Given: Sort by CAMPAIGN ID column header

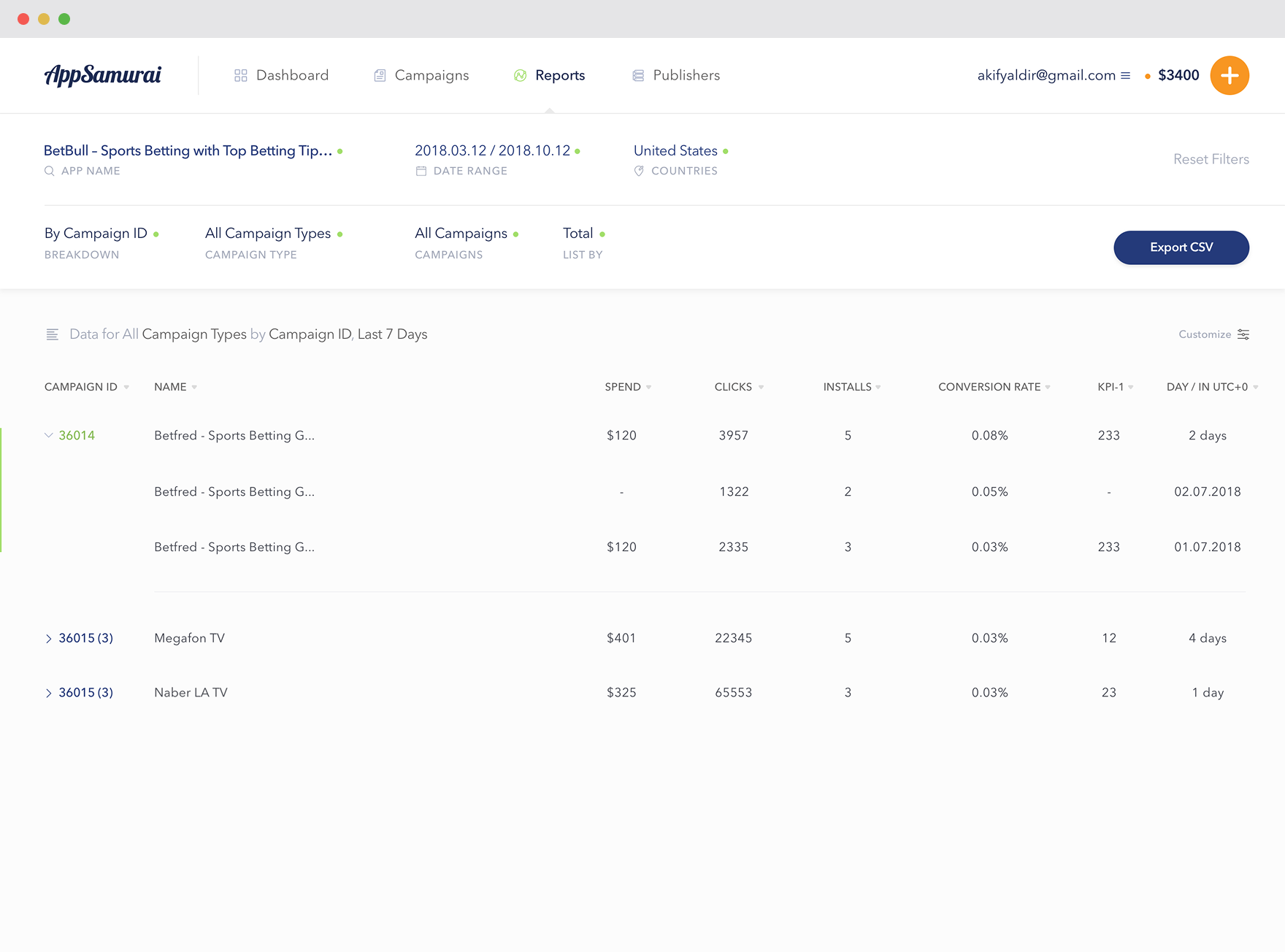Looking at the screenshot, I should pos(86,387).
